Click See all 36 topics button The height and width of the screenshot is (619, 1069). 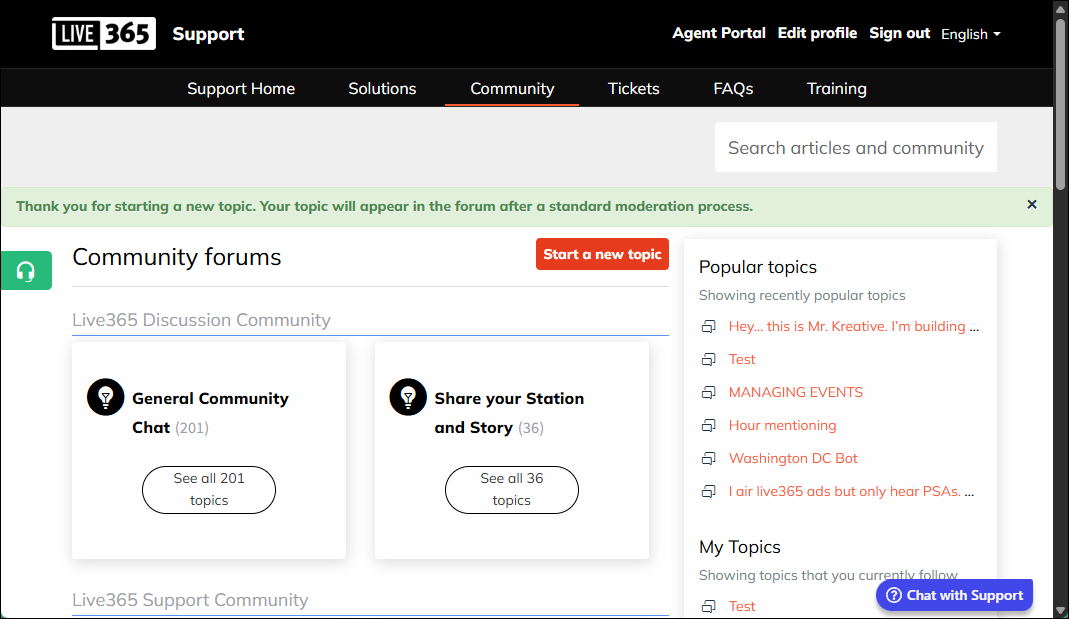point(512,489)
